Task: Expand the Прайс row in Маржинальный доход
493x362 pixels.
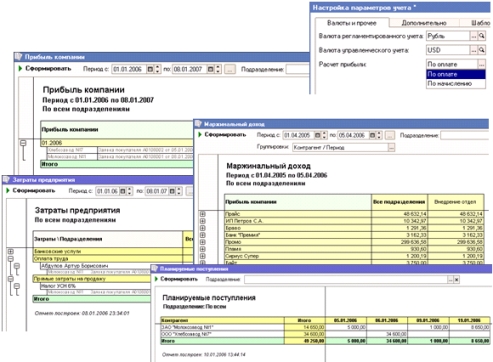Action: pos(203,214)
